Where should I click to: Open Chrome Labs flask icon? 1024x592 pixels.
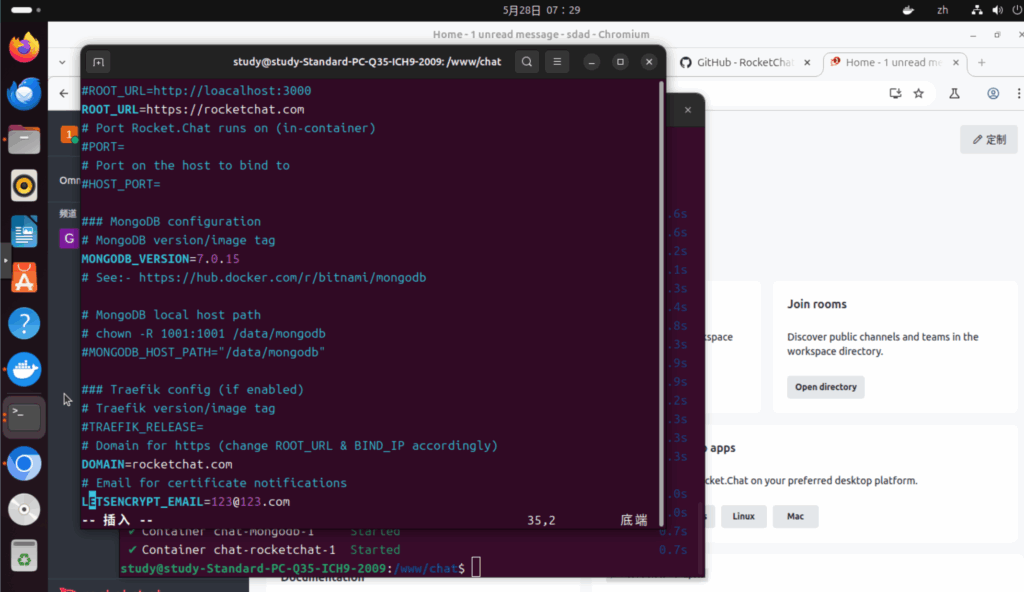[954, 93]
